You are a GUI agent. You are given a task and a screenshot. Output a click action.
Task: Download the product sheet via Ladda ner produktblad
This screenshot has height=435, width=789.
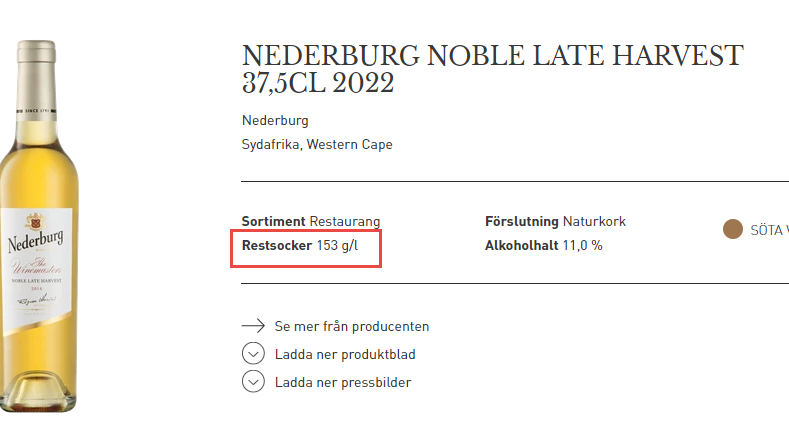click(x=345, y=354)
